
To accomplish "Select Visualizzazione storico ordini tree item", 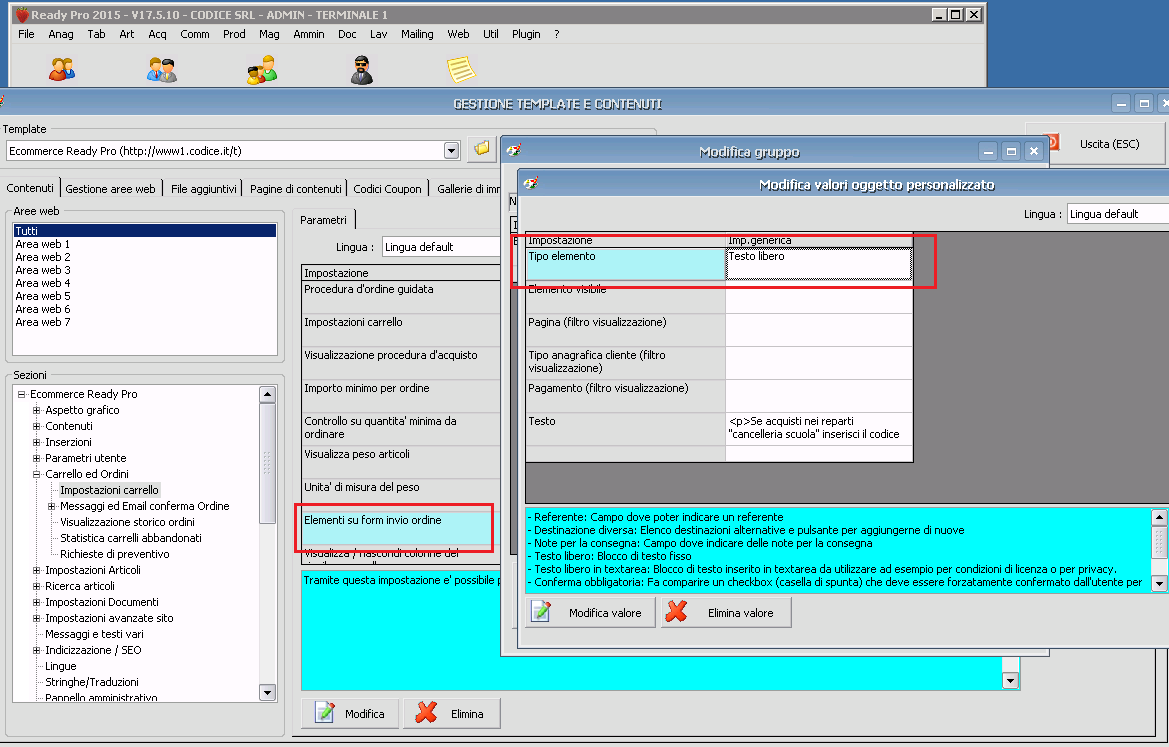I will (127, 522).
